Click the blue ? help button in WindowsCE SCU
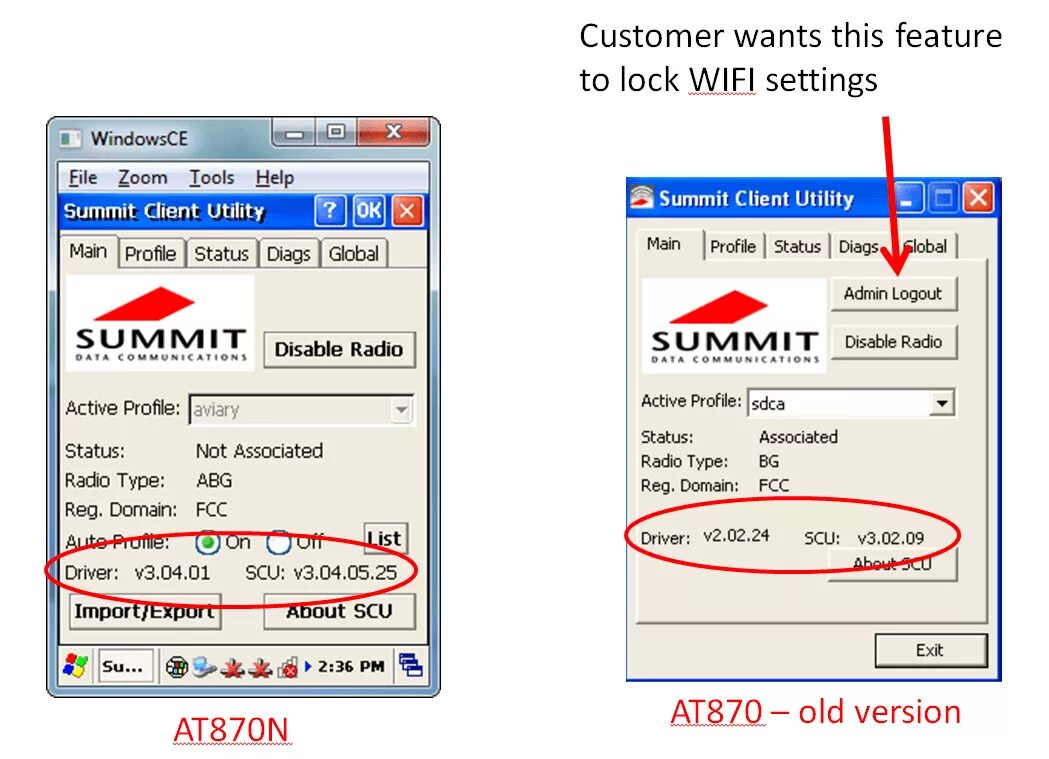 (330, 211)
